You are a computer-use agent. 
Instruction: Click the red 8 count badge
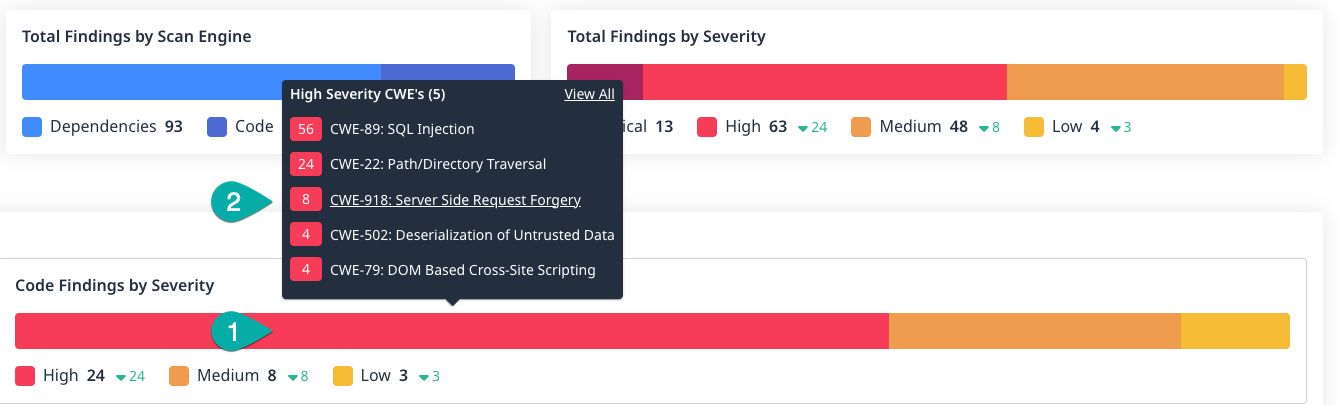(x=306, y=200)
